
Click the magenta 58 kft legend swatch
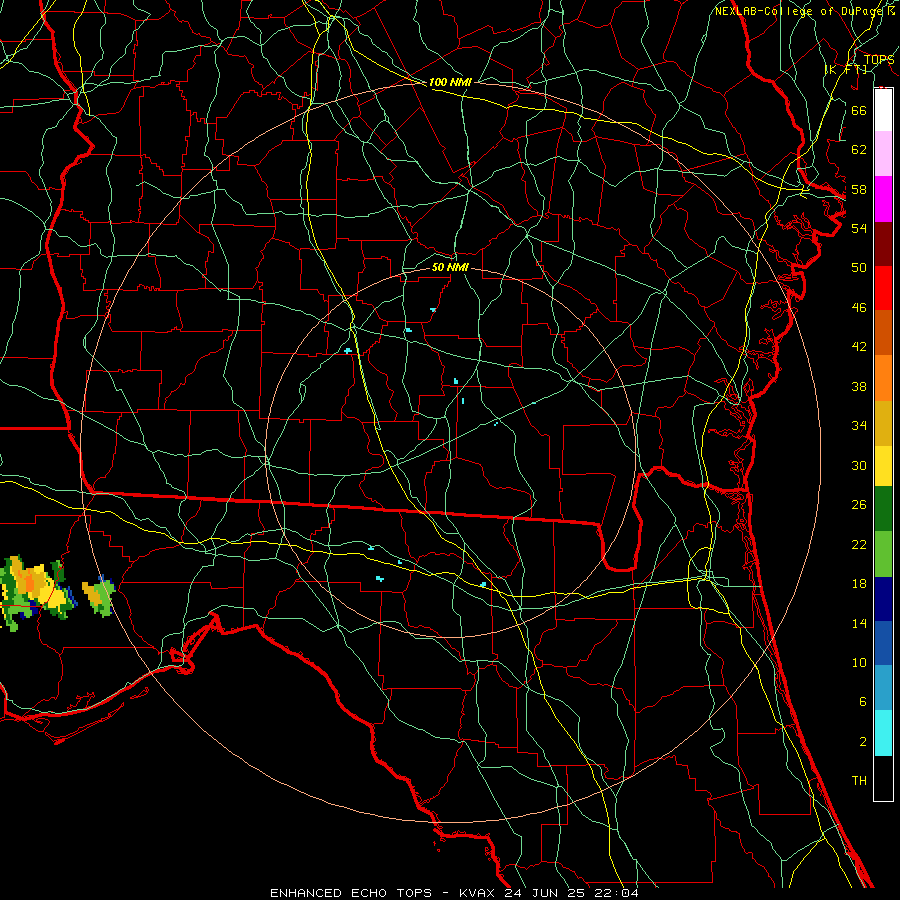pyautogui.click(x=883, y=199)
